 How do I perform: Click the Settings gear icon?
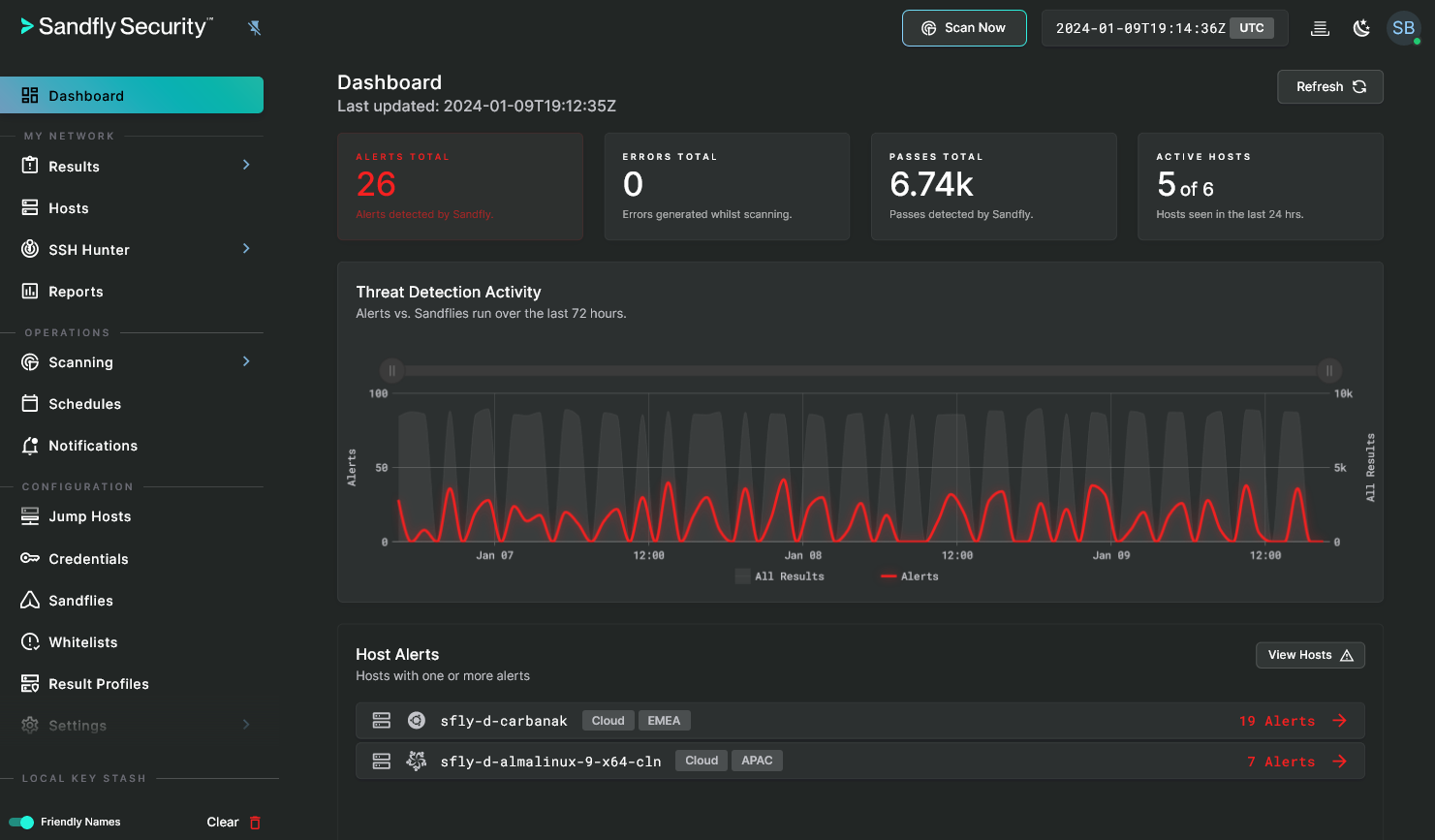pyautogui.click(x=30, y=725)
